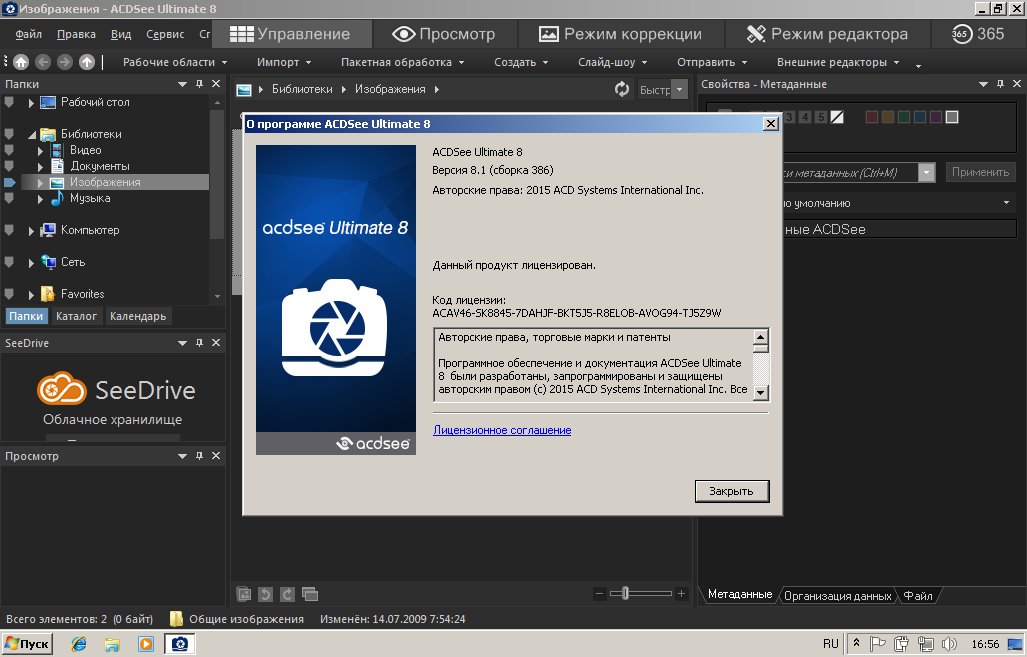Toggle Easy-Select marker for Компьютер
This screenshot has height=657, width=1027.
pos(9,230)
